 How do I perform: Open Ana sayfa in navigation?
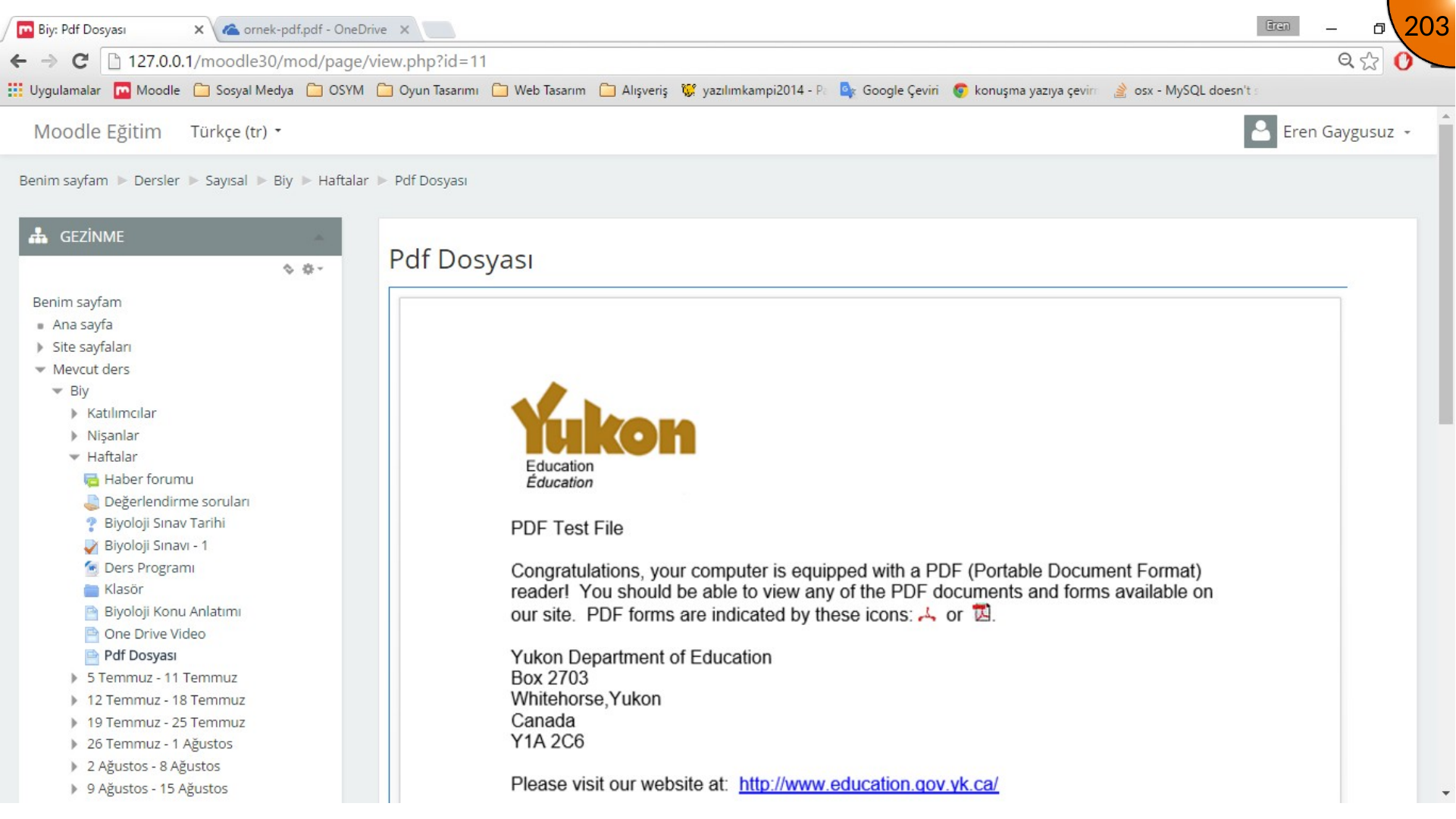coord(83,325)
